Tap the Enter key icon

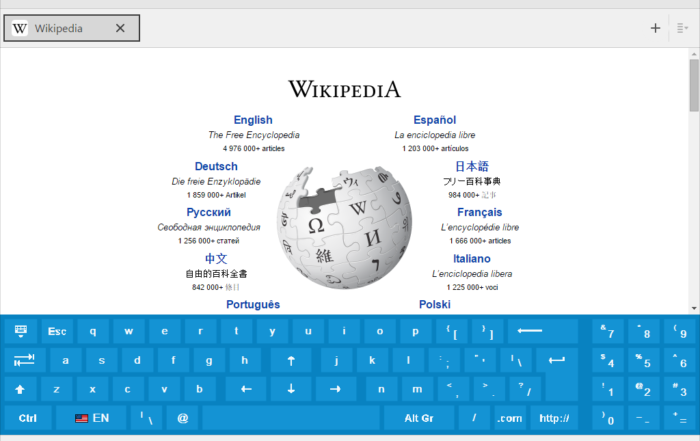[x=557, y=360]
